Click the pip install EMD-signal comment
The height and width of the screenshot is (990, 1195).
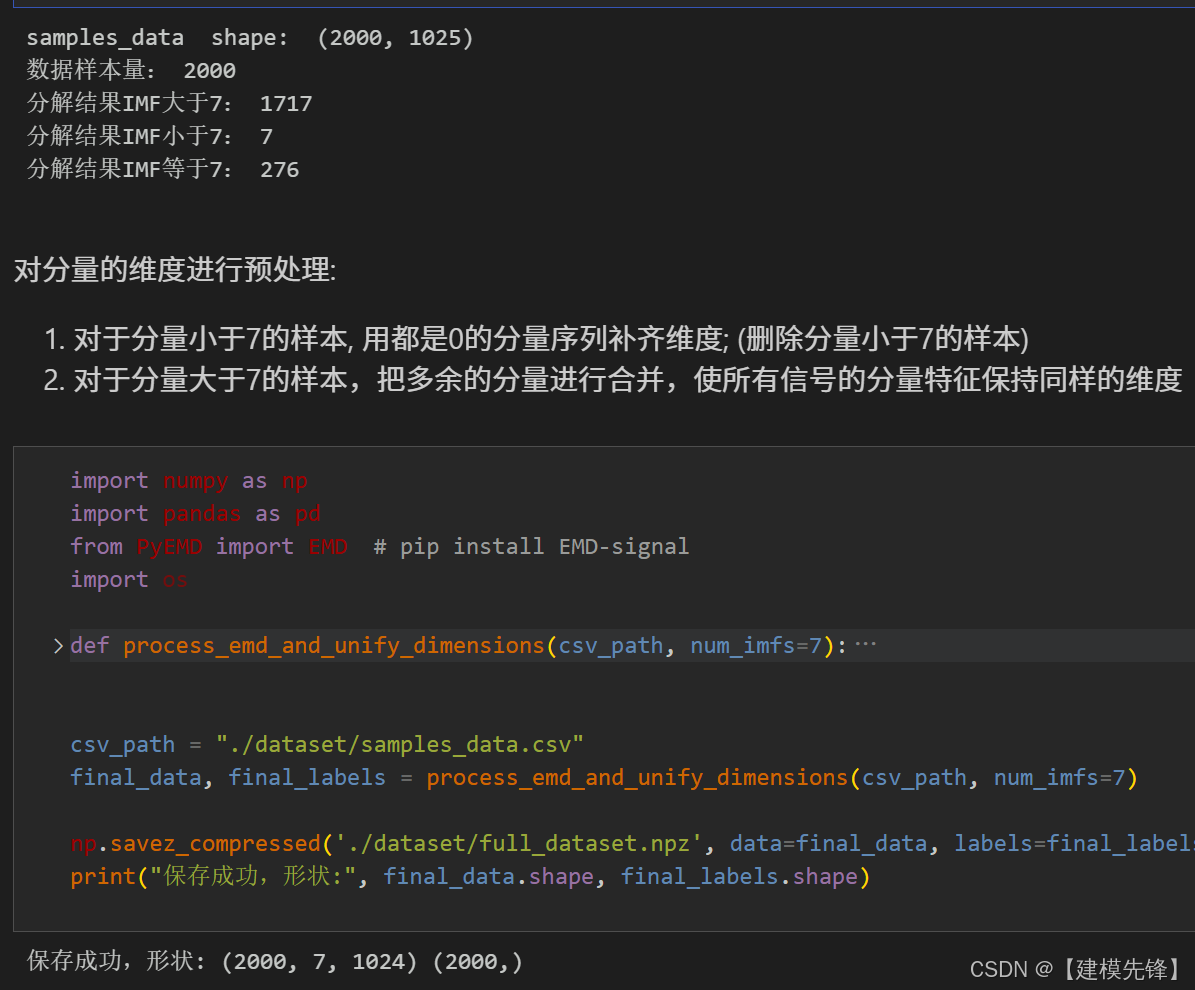(x=531, y=546)
